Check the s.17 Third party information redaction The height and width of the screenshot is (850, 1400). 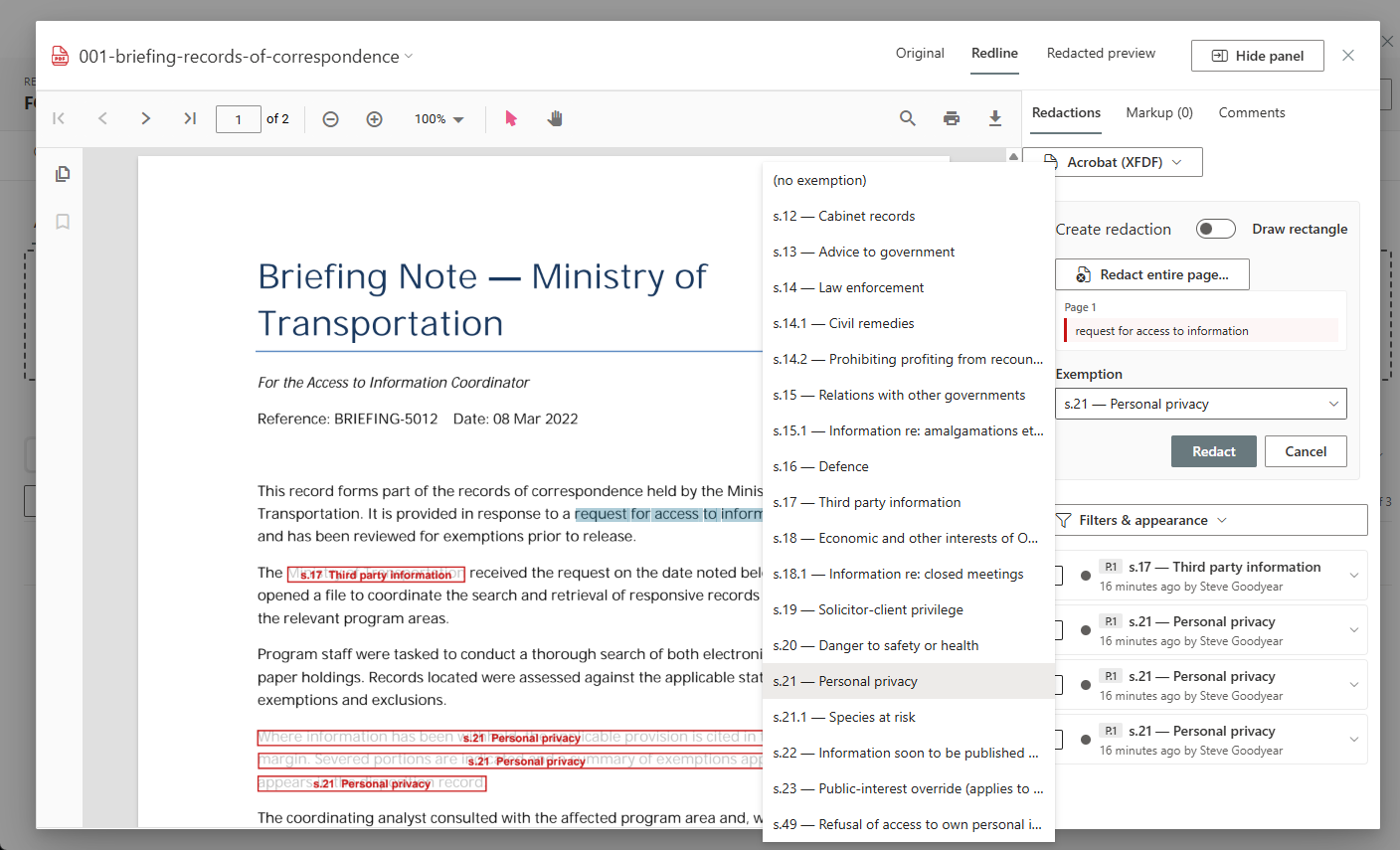click(1059, 576)
